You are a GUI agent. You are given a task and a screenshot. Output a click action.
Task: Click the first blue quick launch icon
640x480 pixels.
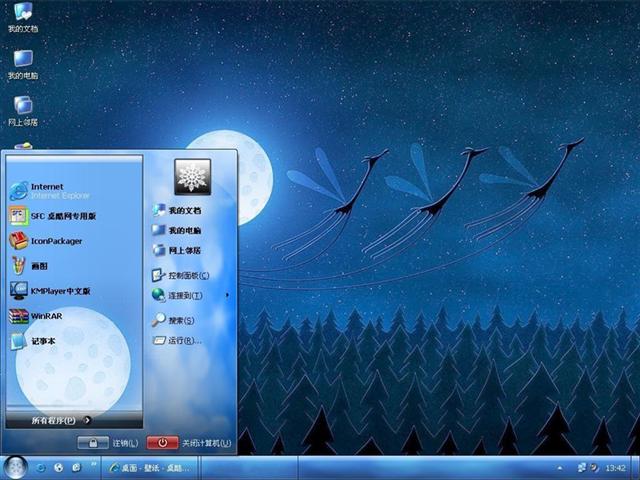point(40,468)
